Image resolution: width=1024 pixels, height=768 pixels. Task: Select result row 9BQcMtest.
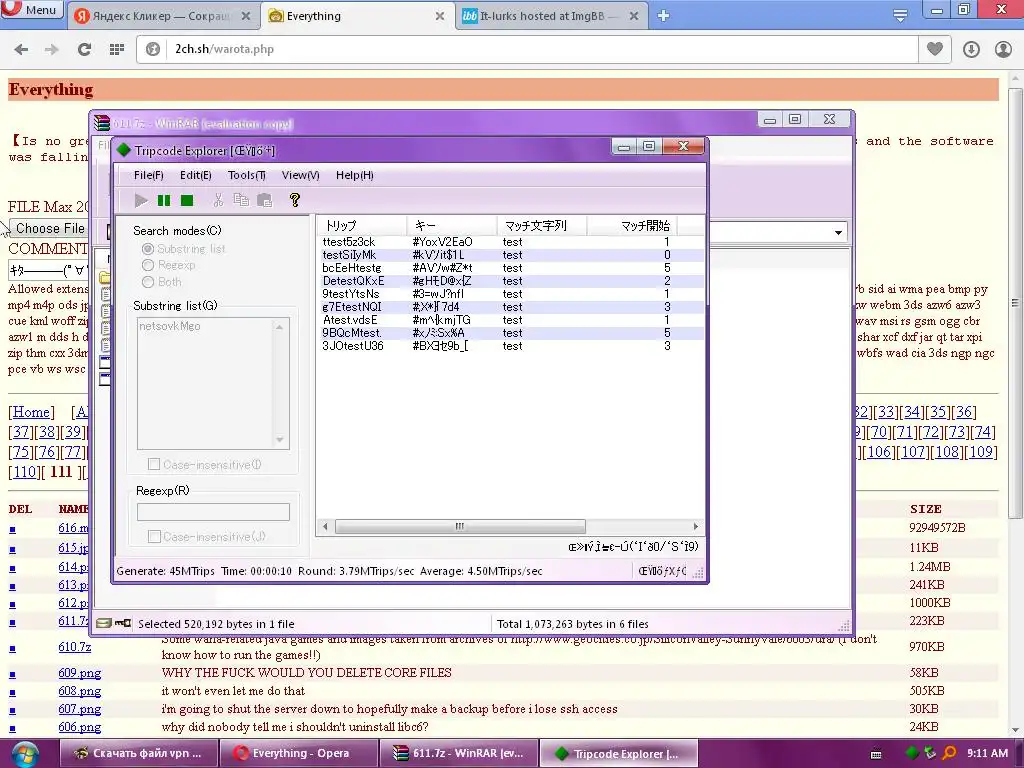511,333
